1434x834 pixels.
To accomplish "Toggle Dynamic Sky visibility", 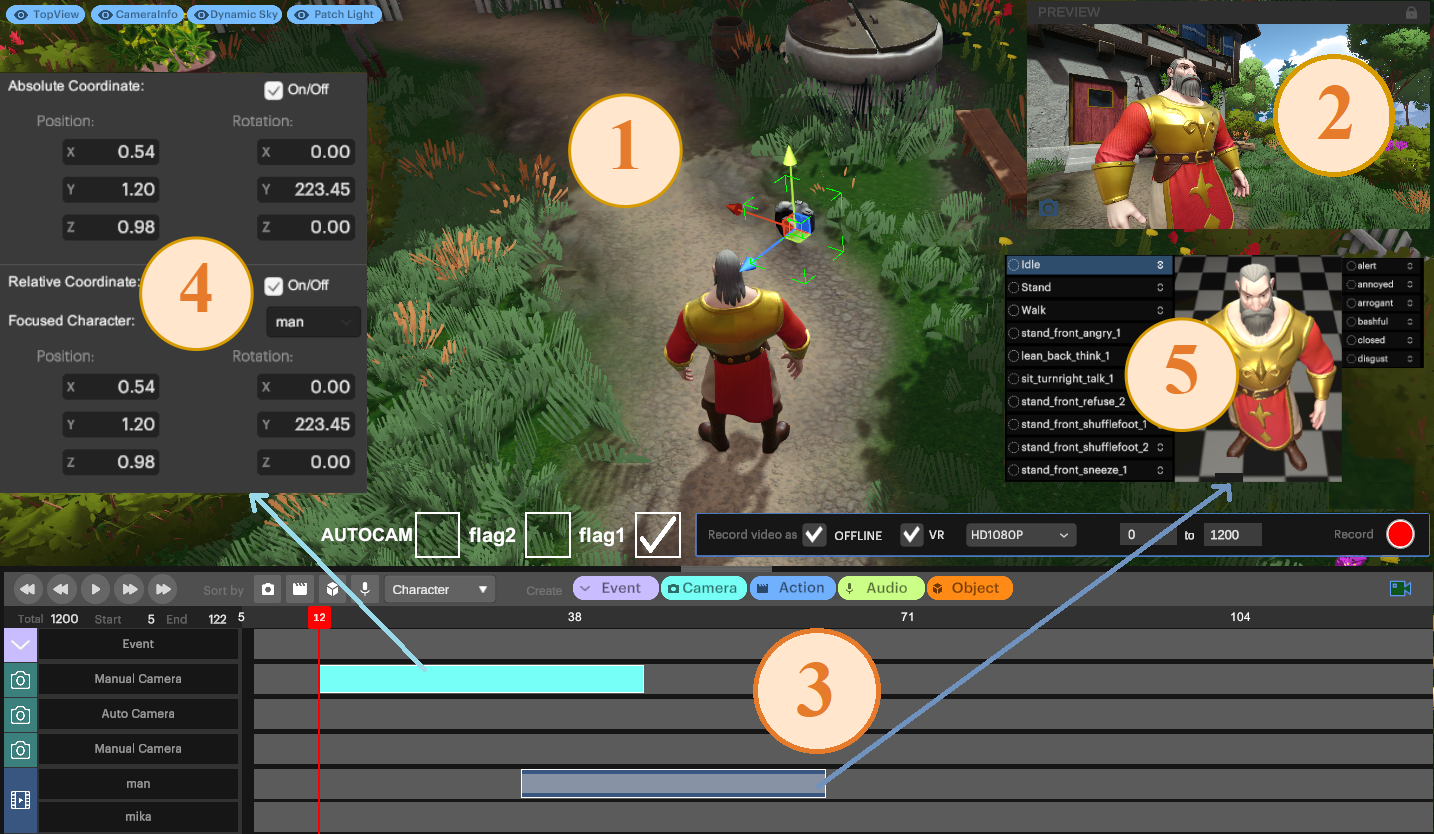I will click(x=234, y=15).
